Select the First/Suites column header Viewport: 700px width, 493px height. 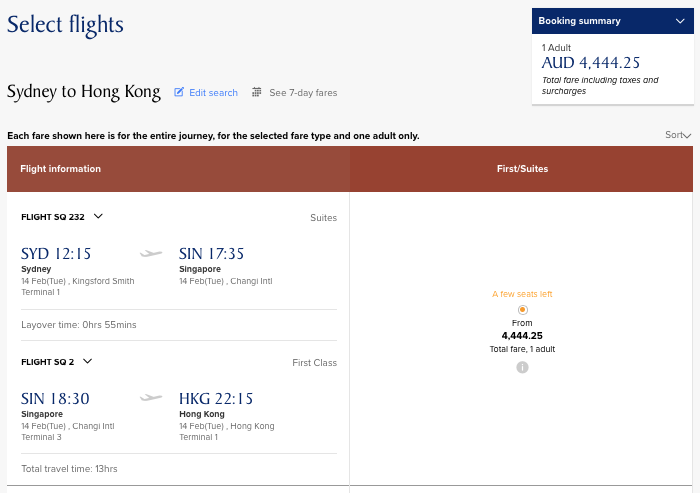coord(522,169)
